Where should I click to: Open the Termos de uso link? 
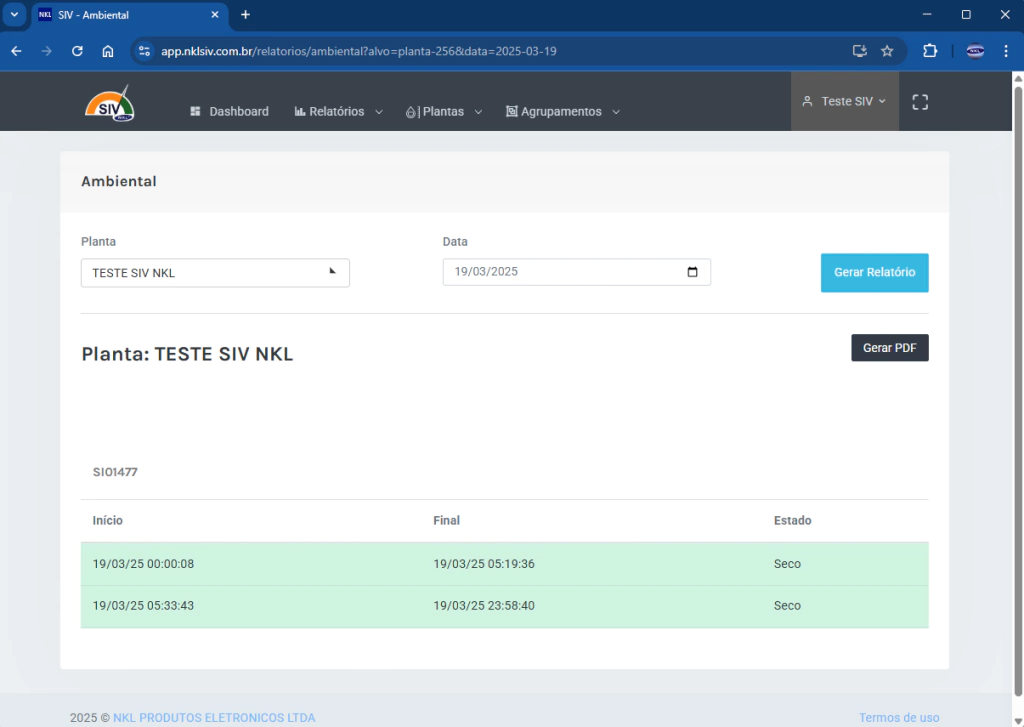[x=899, y=717]
